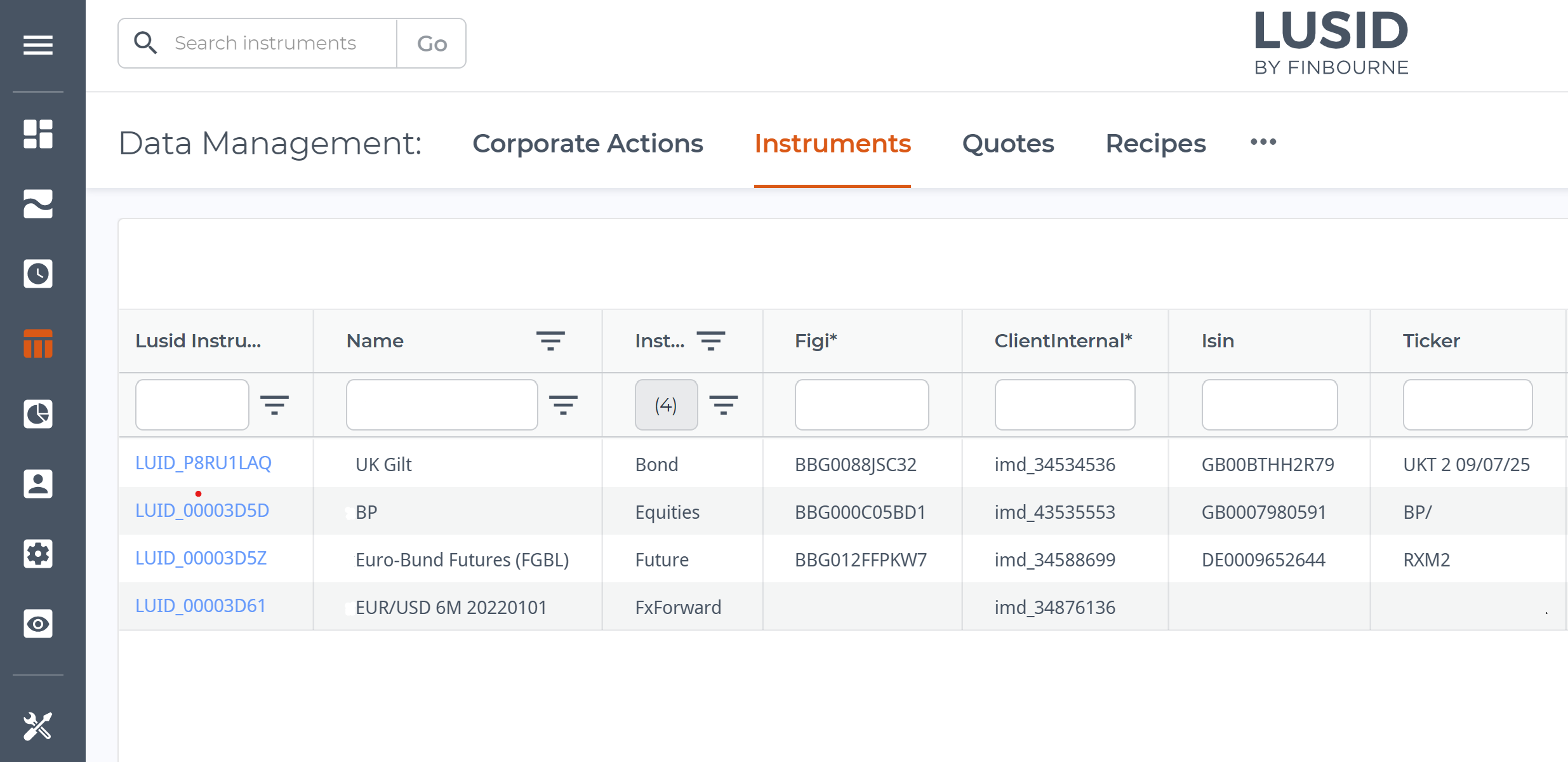Open the pie chart sidebar icon

(x=38, y=413)
